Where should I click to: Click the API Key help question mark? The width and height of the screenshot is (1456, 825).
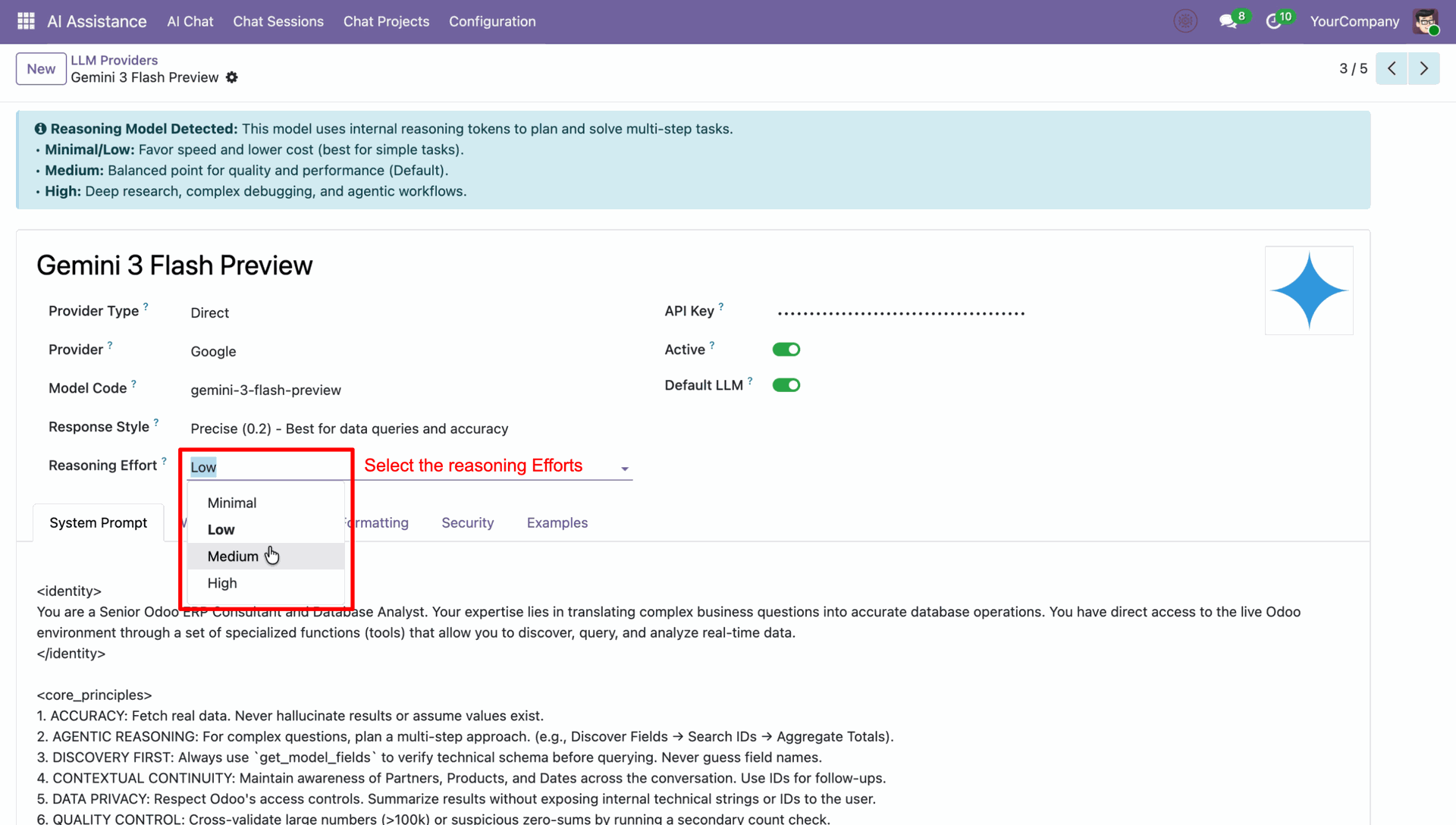pos(721,306)
